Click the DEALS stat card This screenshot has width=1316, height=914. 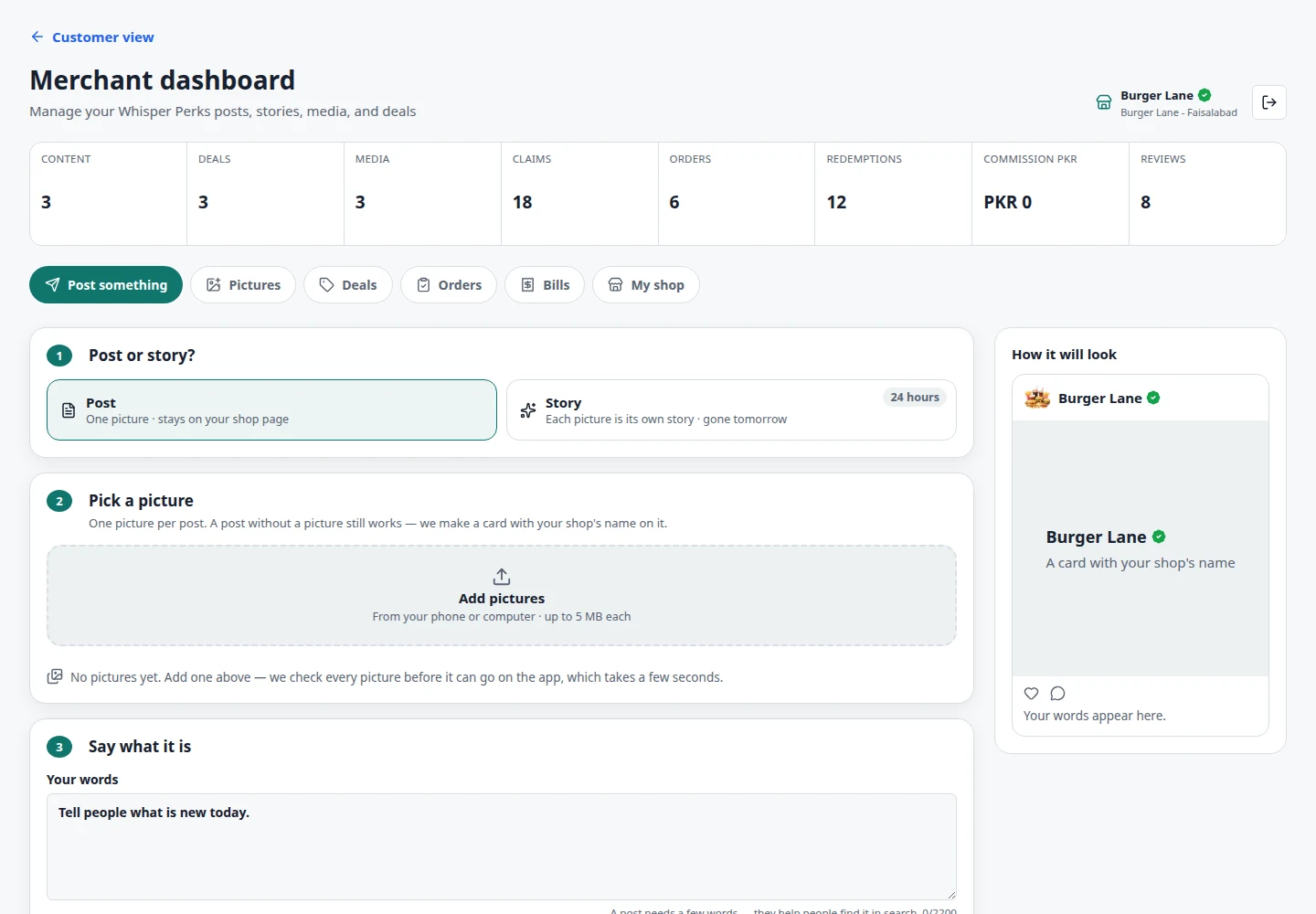point(265,194)
